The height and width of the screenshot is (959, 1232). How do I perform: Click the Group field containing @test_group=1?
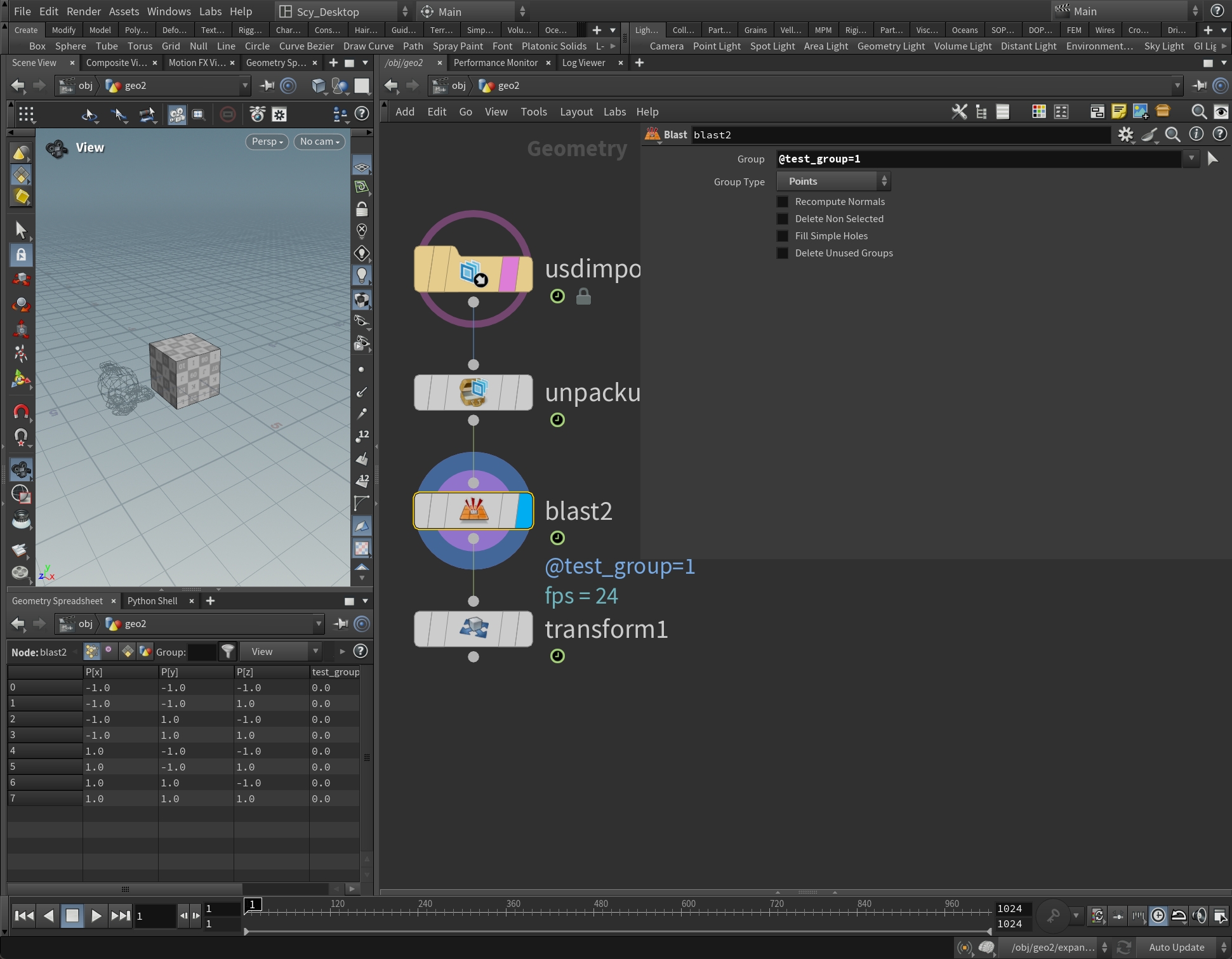pyautogui.click(x=977, y=159)
